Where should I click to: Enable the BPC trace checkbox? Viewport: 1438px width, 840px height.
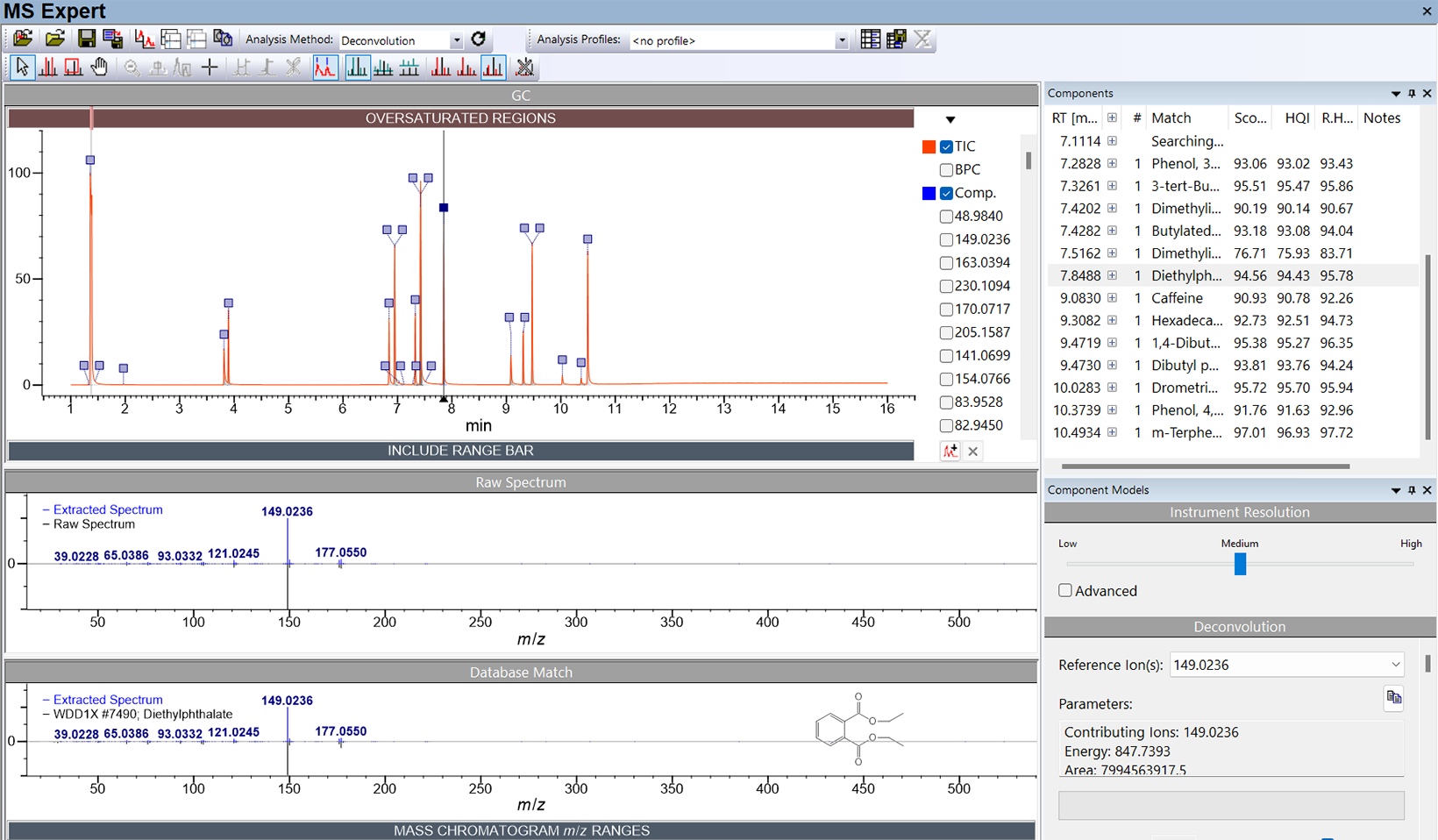946,170
